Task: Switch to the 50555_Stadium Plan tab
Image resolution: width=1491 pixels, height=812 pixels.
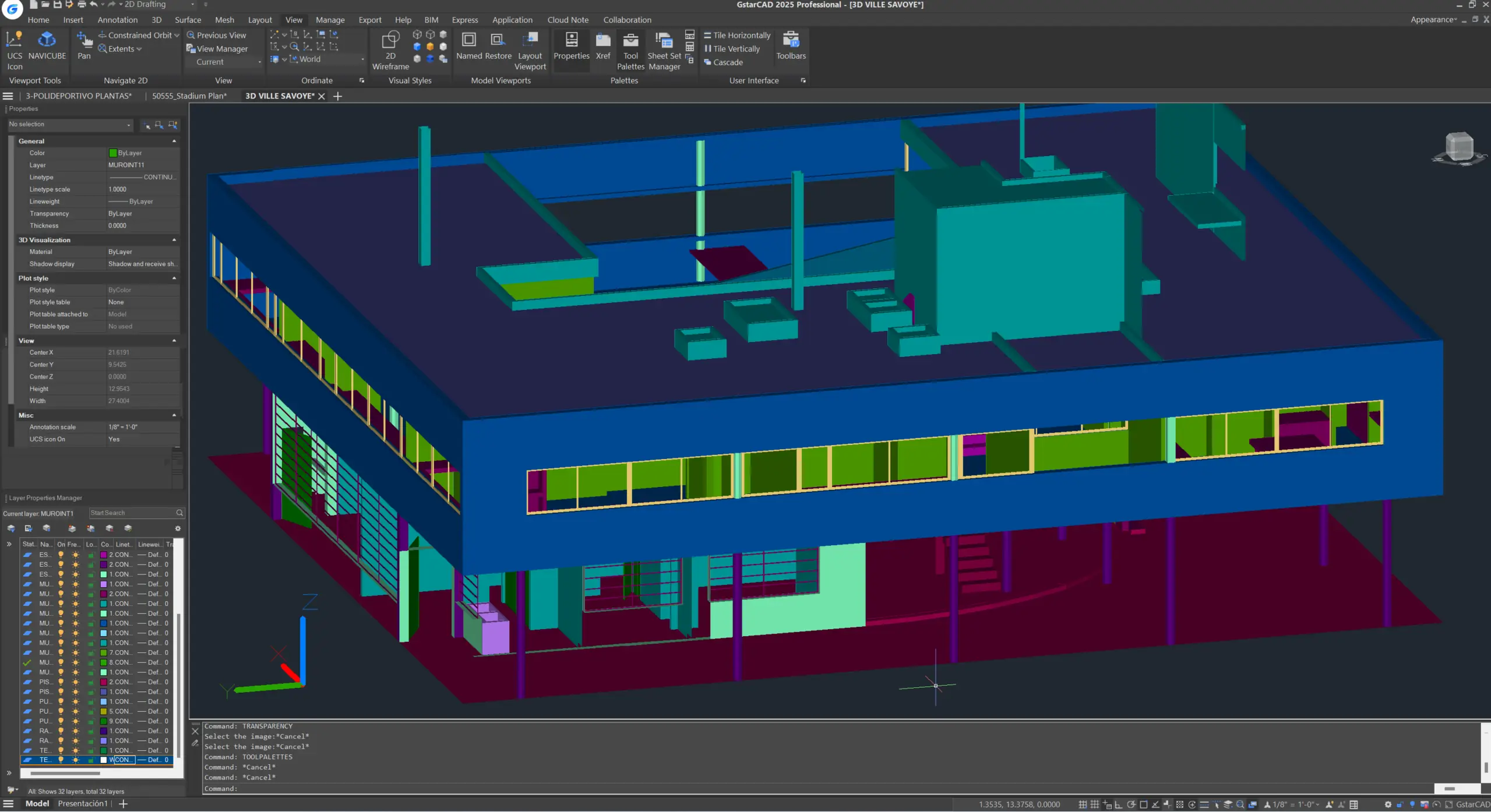Action: tap(189, 96)
